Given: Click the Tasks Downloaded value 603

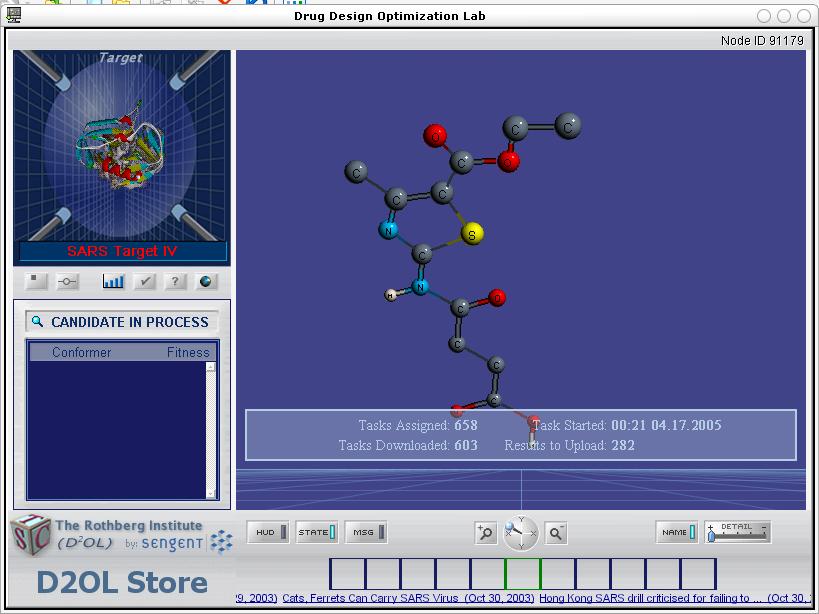Looking at the screenshot, I should [x=466, y=445].
